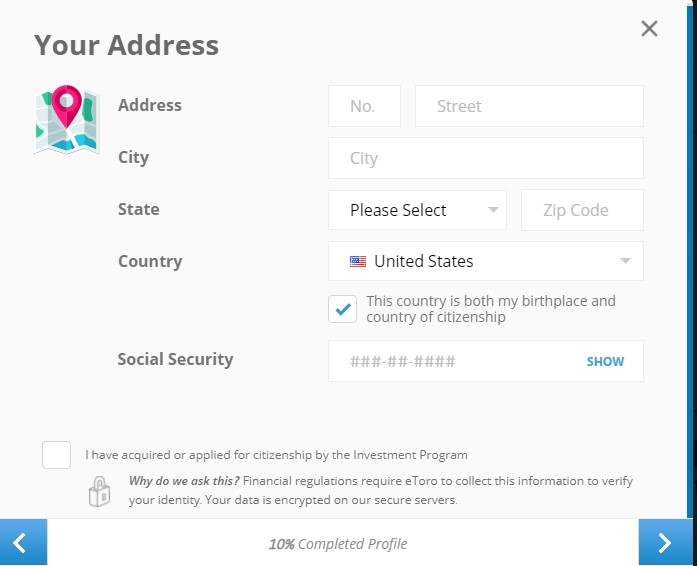
Task: Uncheck birthplace and citizenship checkbox
Action: [342, 309]
